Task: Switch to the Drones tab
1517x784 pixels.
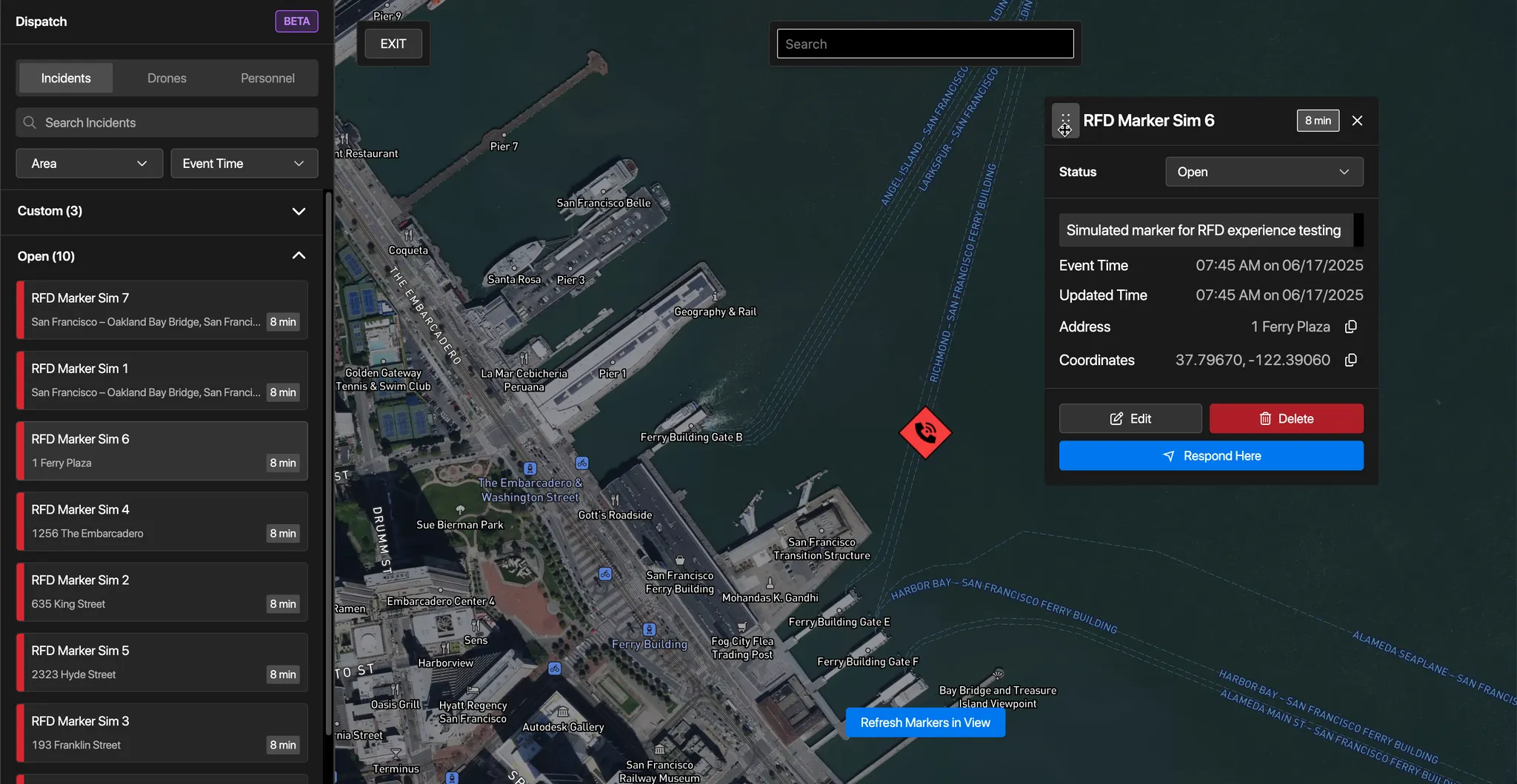Action: [167, 78]
